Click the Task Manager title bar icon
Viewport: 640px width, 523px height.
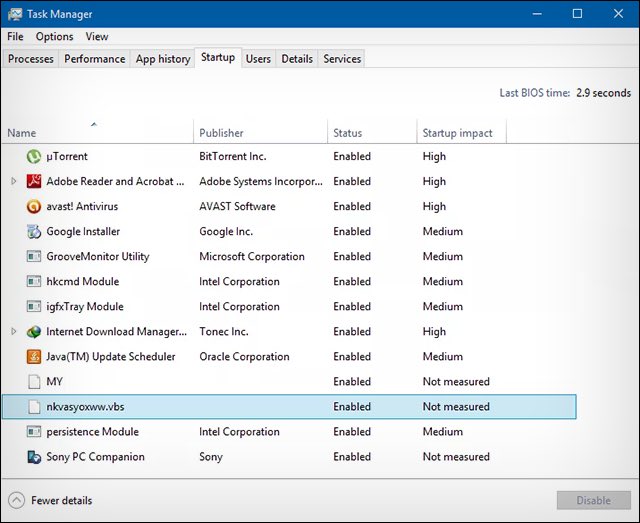pos(15,14)
